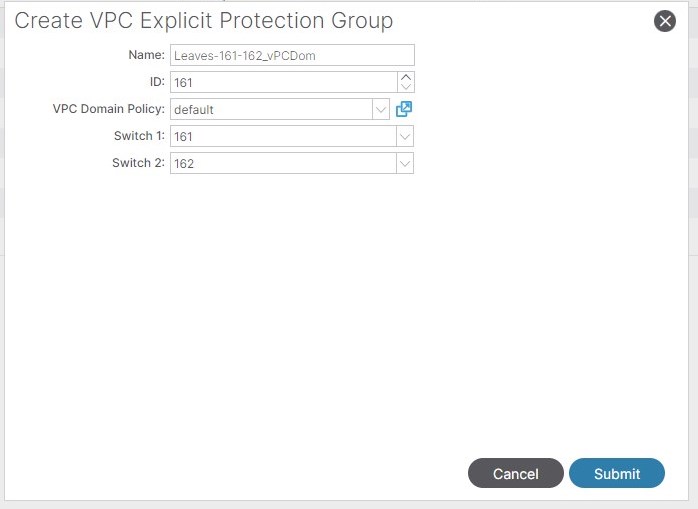Screen dimensions: 698x509
Task: Increment the ID value with up arrow
Action: pos(405,77)
